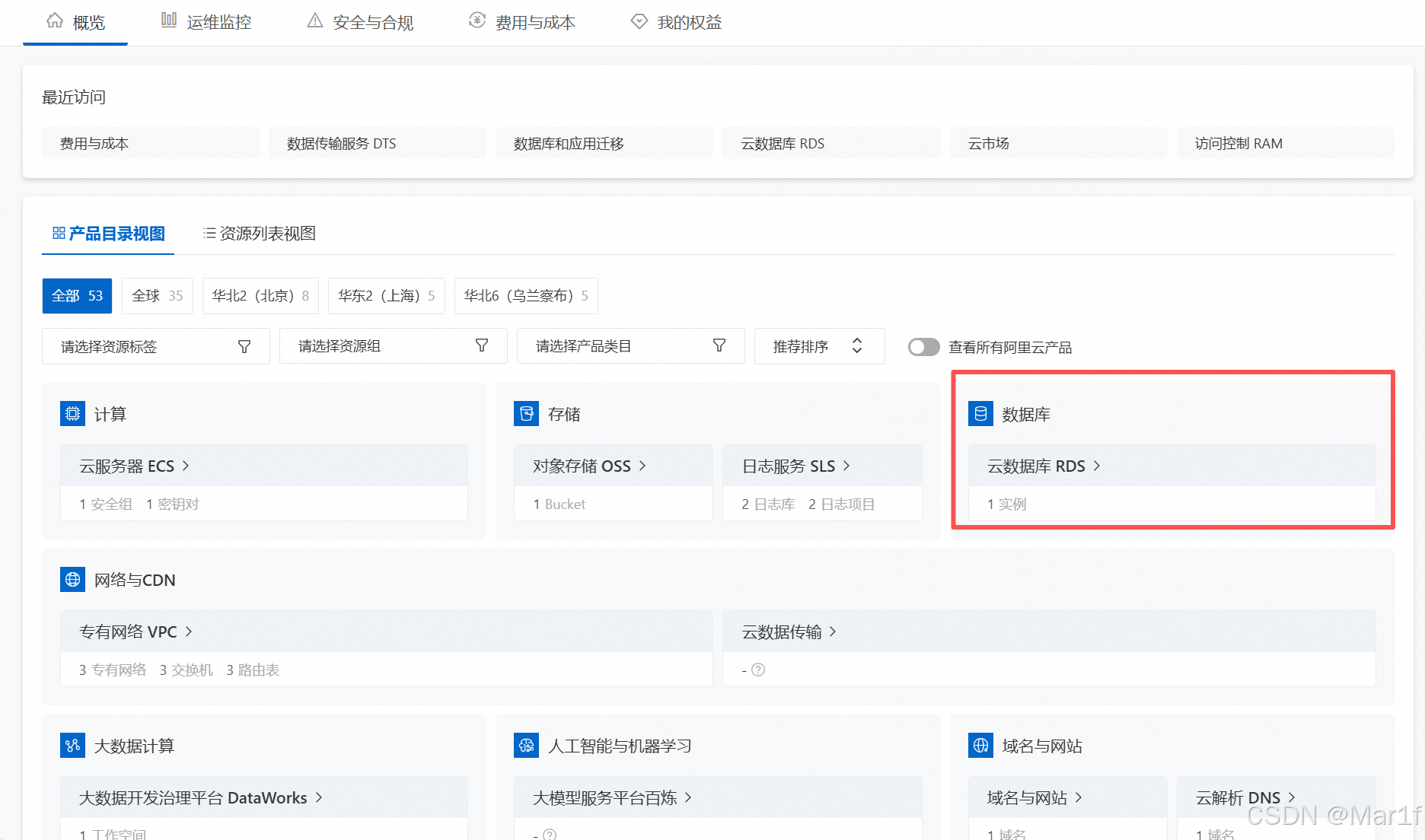Click '3 路由表' under 专有网络 VPC
Viewport: 1425px width, 840px height.
253,670
